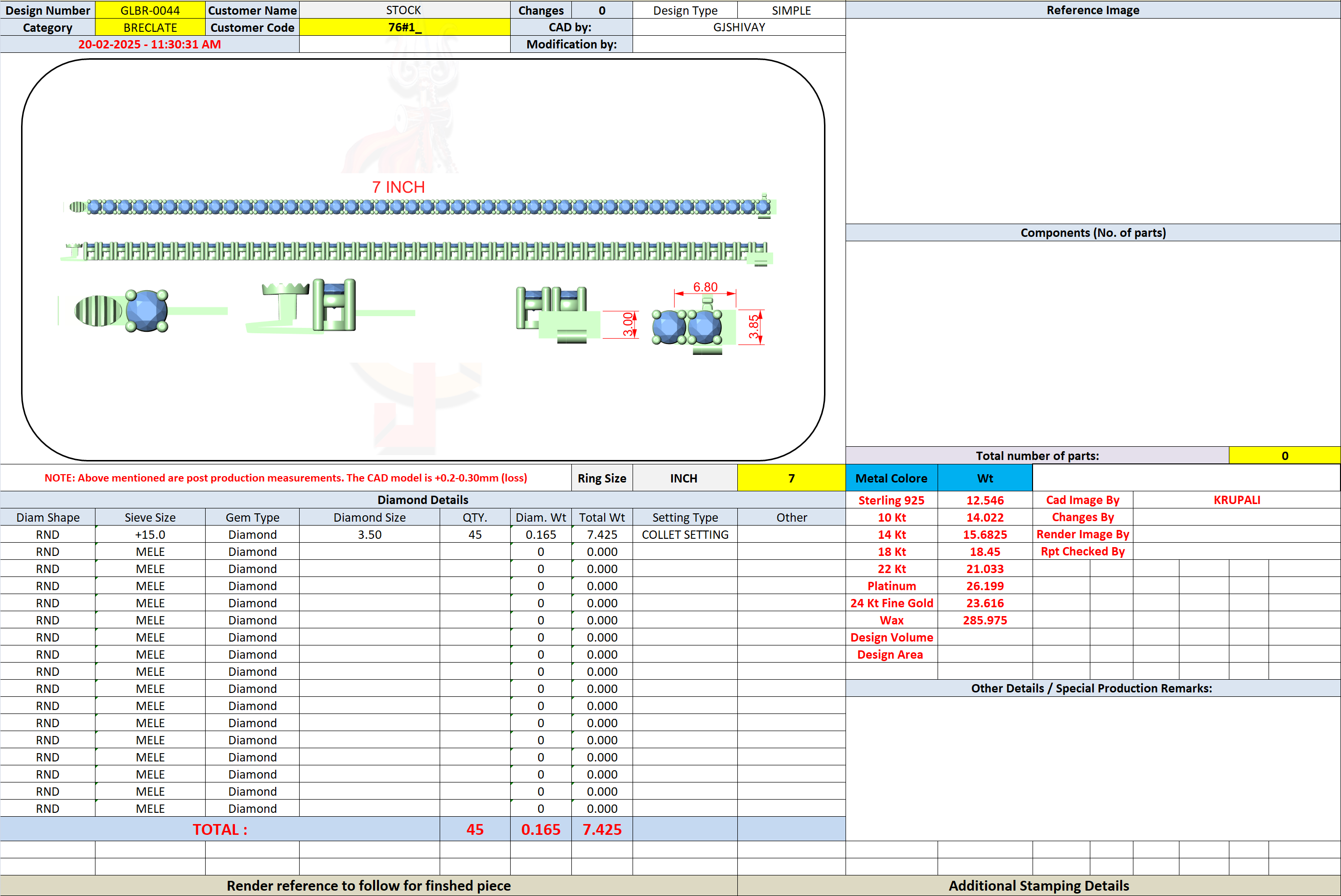Image resolution: width=1341 pixels, height=896 pixels.
Task: Select the INCH ring size unit cell
Action: pyautogui.click(x=684, y=478)
